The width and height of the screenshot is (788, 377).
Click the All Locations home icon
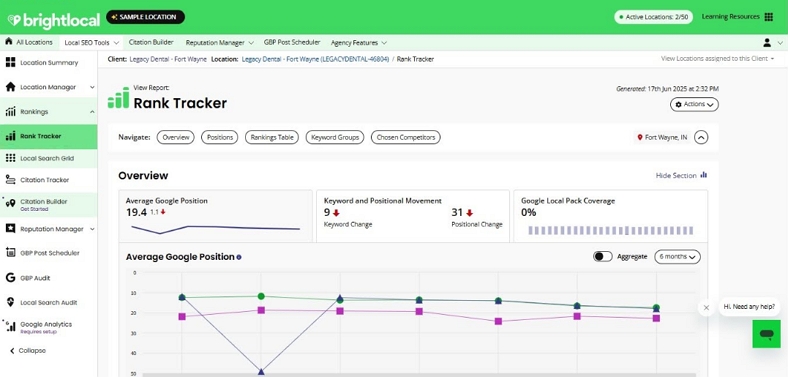9,42
